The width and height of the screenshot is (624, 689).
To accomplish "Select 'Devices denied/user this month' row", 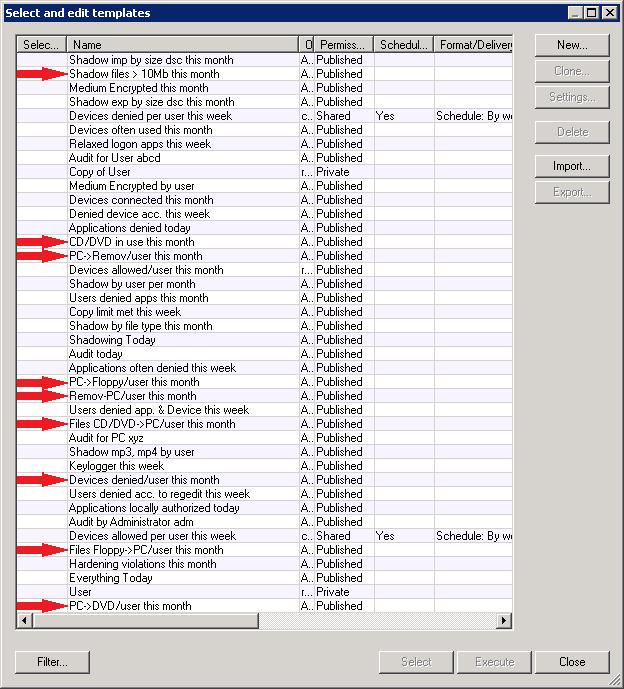I will pos(265,480).
